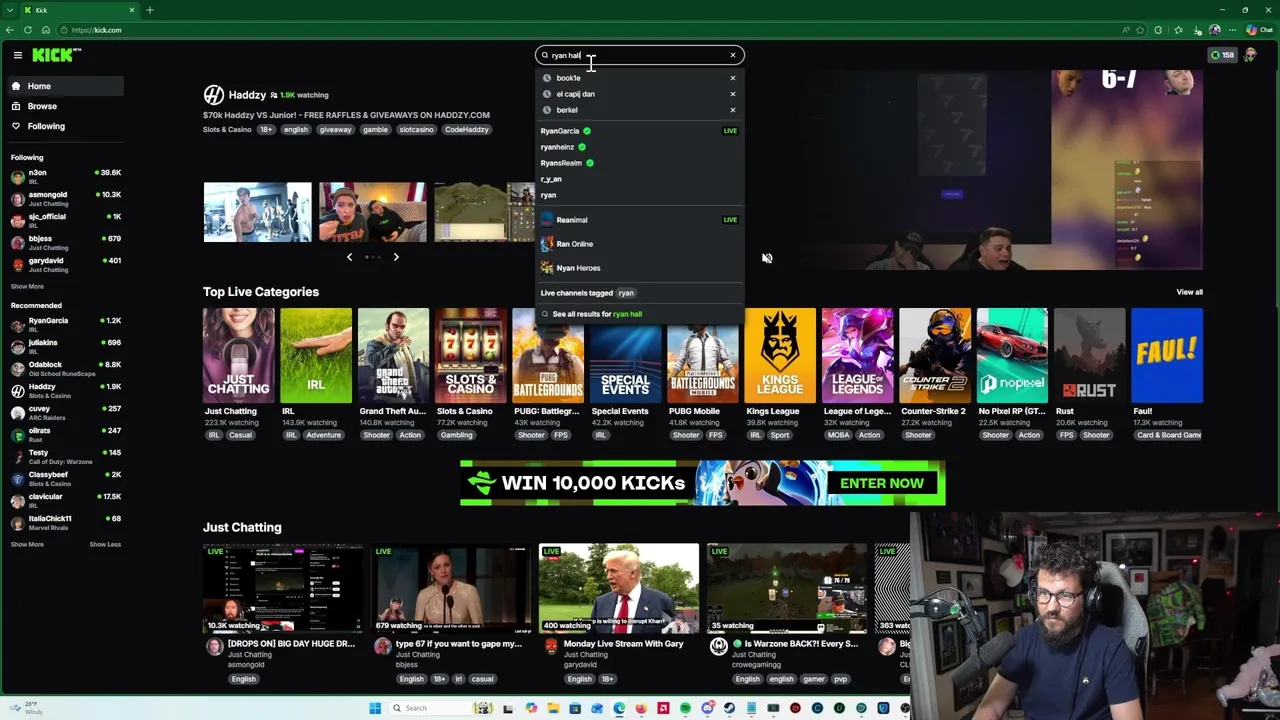Click the 'giveaway' stream tag
Screen dimensions: 1280x720
coord(336,130)
